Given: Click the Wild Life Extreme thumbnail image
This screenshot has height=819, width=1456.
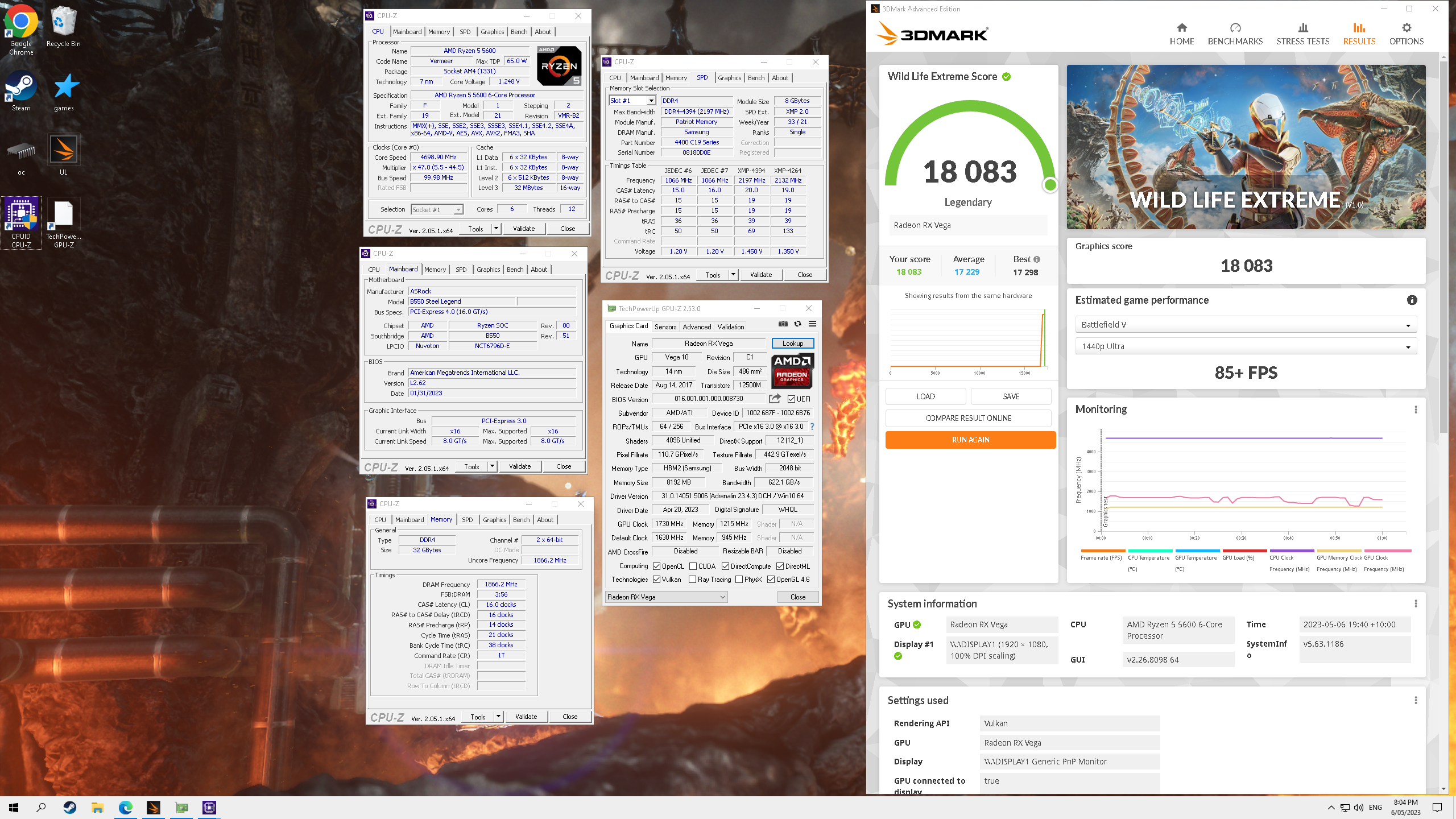Looking at the screenshot, I should point(1246,147).
